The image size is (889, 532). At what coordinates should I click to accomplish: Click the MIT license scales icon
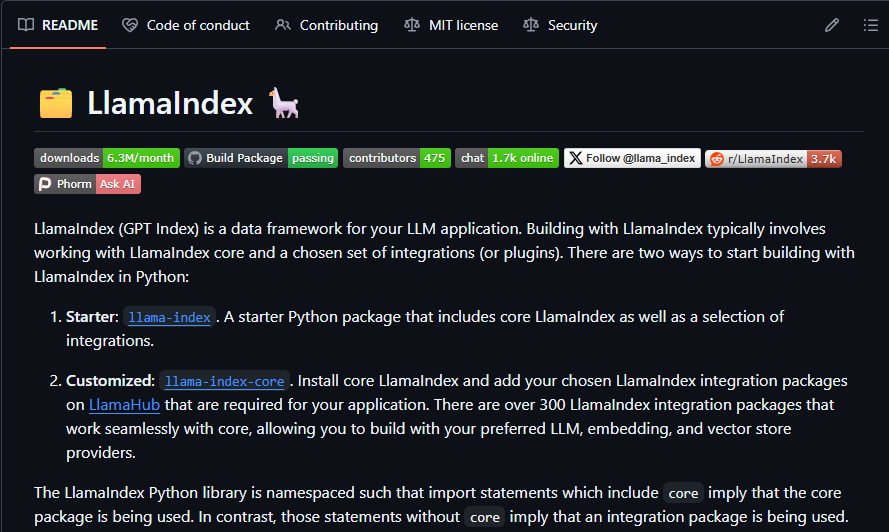(x=412, y=25)
